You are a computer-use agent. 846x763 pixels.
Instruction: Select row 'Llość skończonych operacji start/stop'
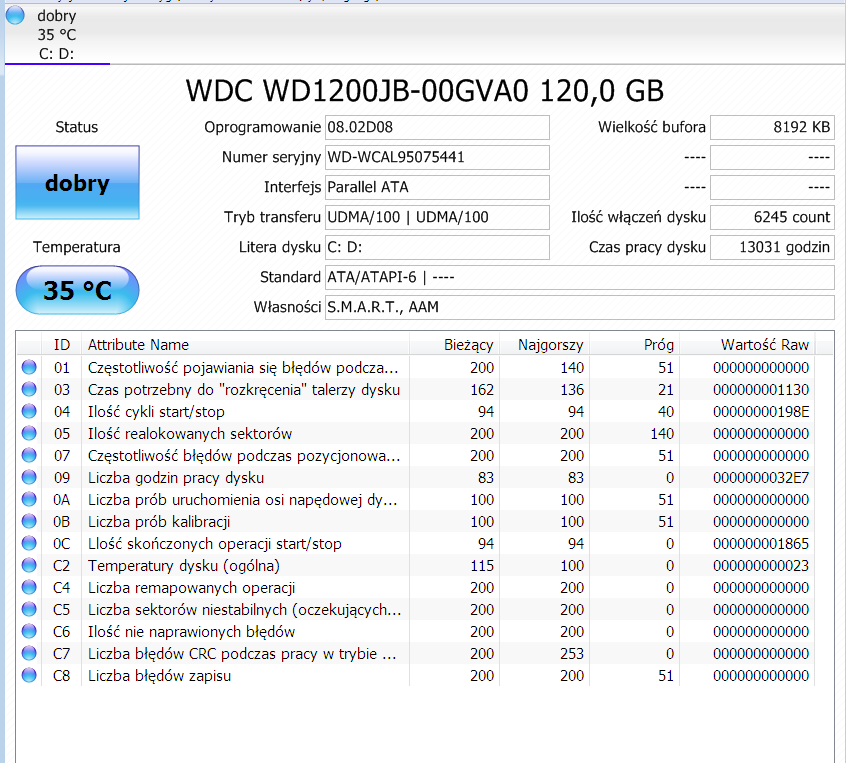point(416,543)
